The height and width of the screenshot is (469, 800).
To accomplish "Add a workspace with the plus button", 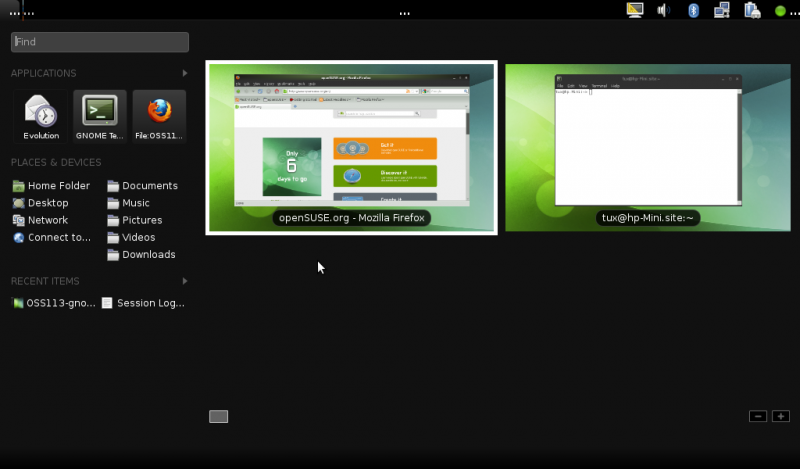I will click(781, 416).
